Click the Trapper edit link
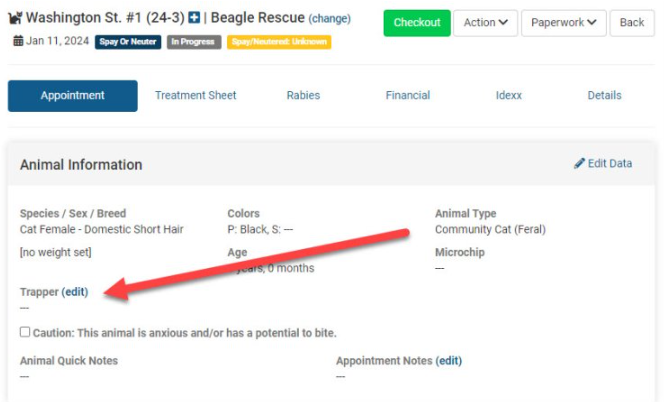 pyautogui.click(x=75, y=292)
